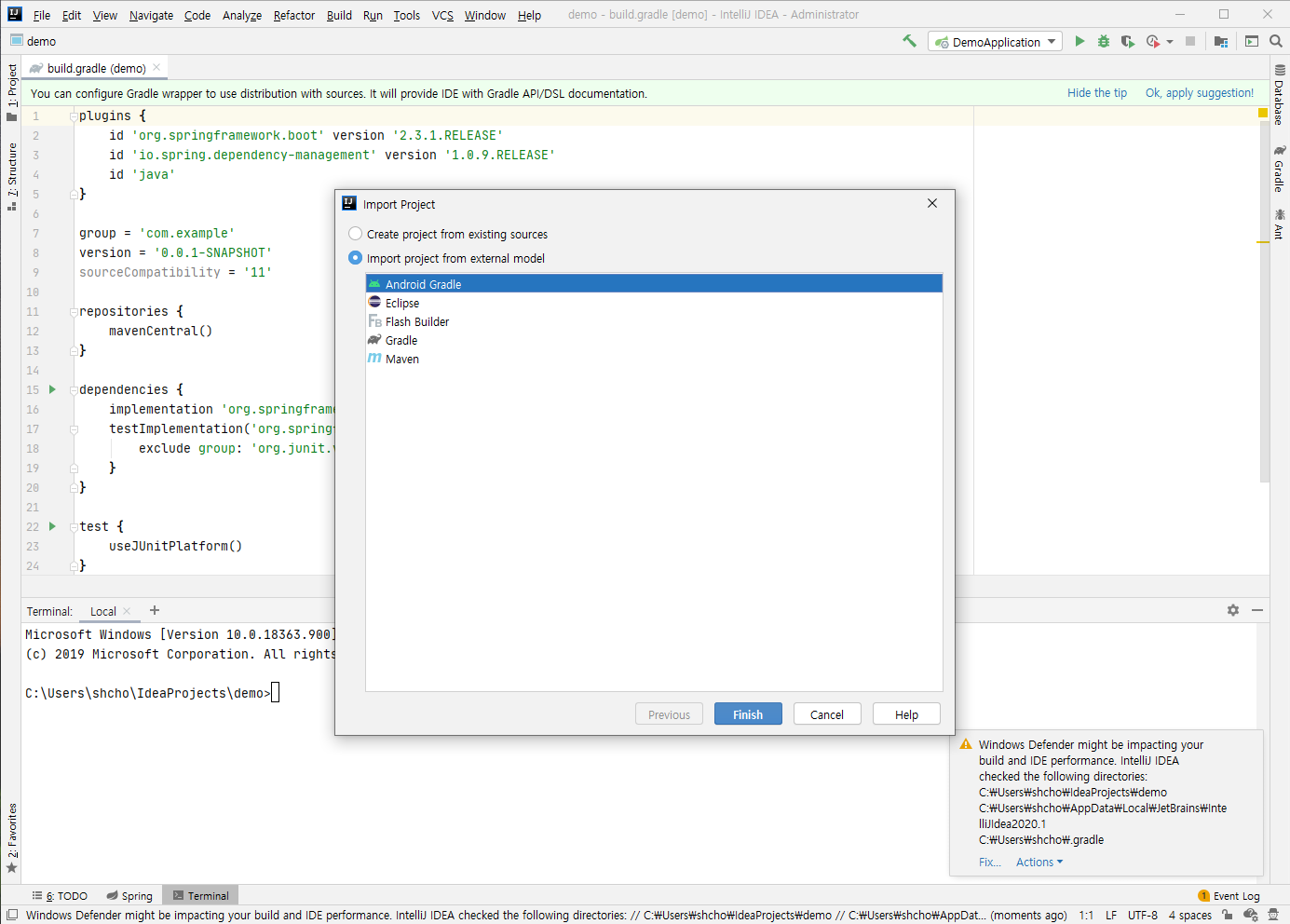Toggle tool window bars corner icon
Image resolution: width=1290 pixels, height=924 pixels.
coord(12,916)
